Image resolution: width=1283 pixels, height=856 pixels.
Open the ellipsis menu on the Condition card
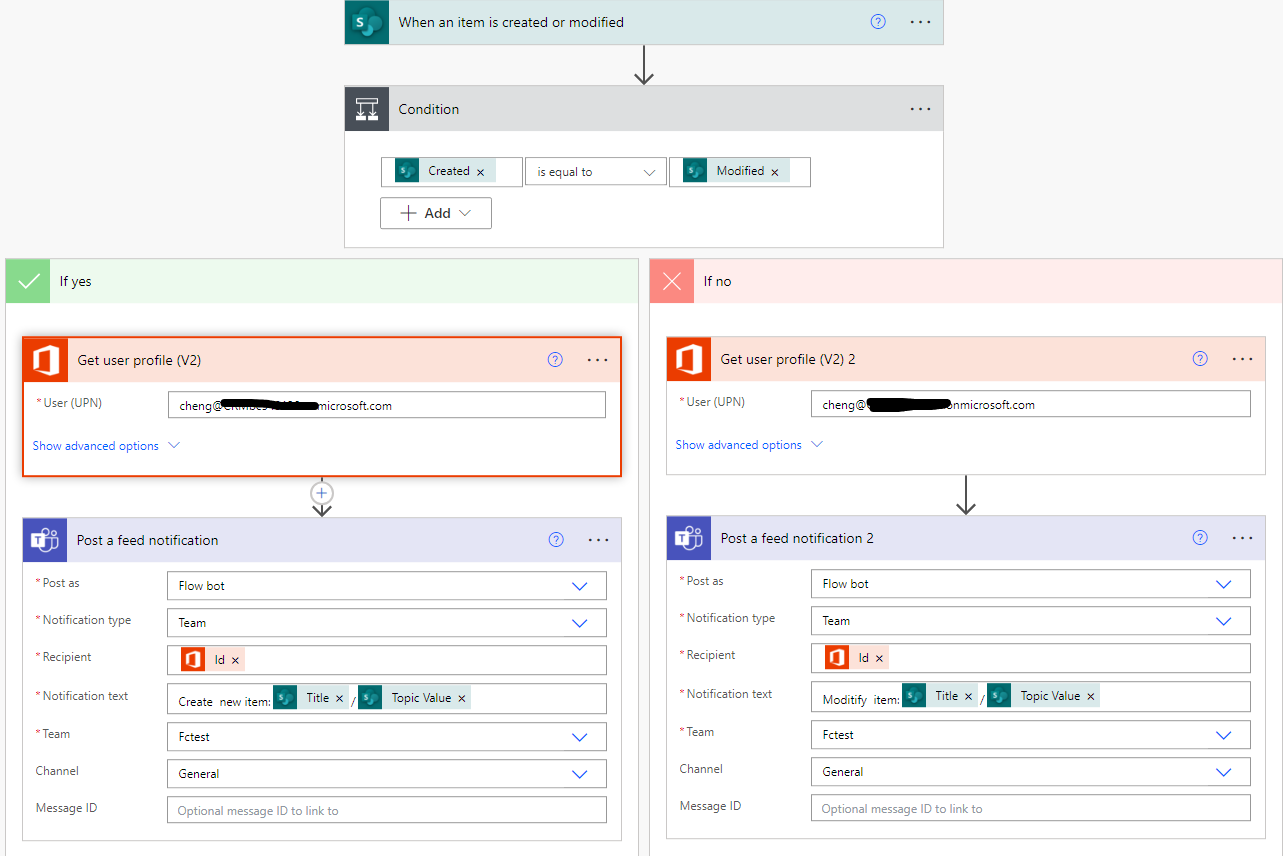coord(919,108)
